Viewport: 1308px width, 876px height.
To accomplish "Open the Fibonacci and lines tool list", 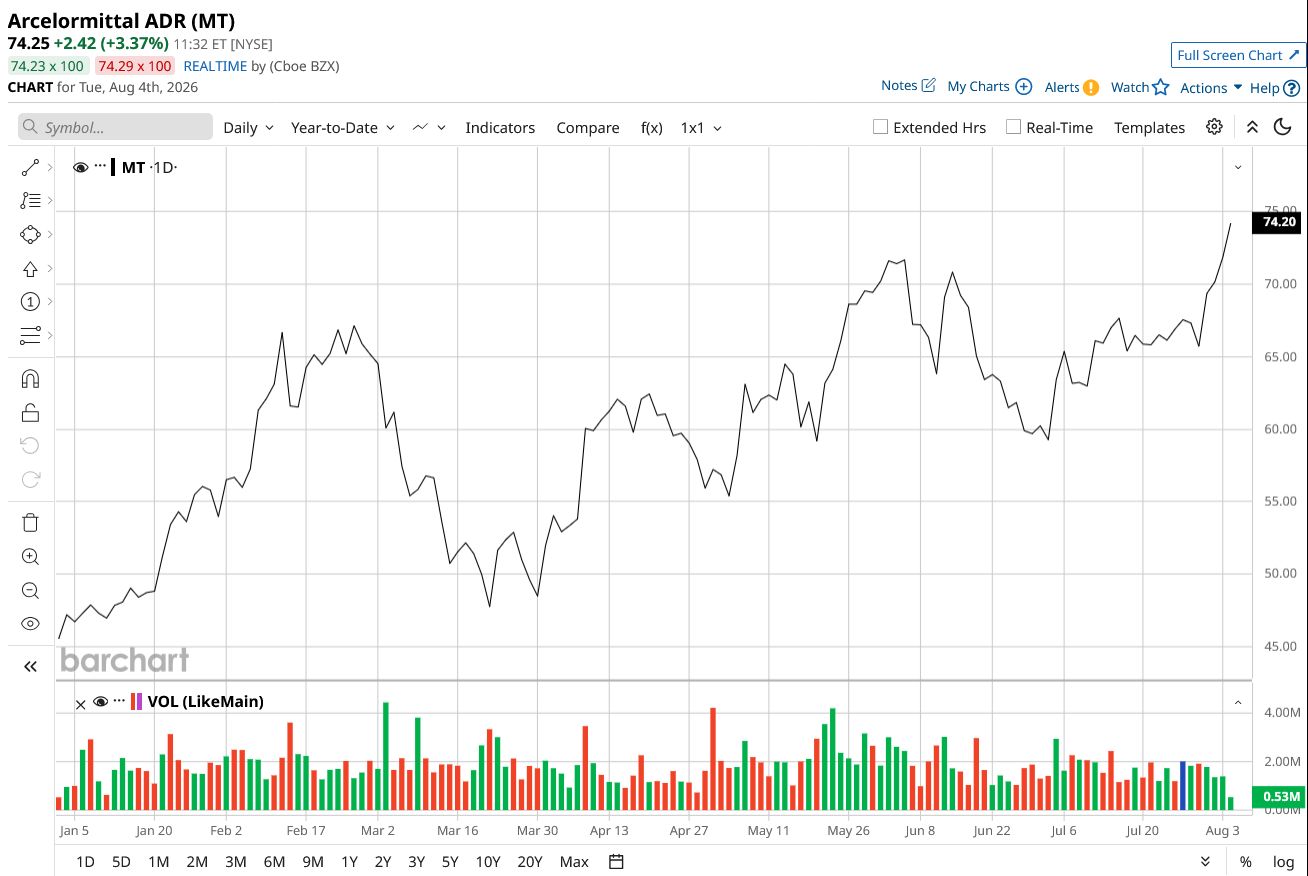I will point(30,201).
